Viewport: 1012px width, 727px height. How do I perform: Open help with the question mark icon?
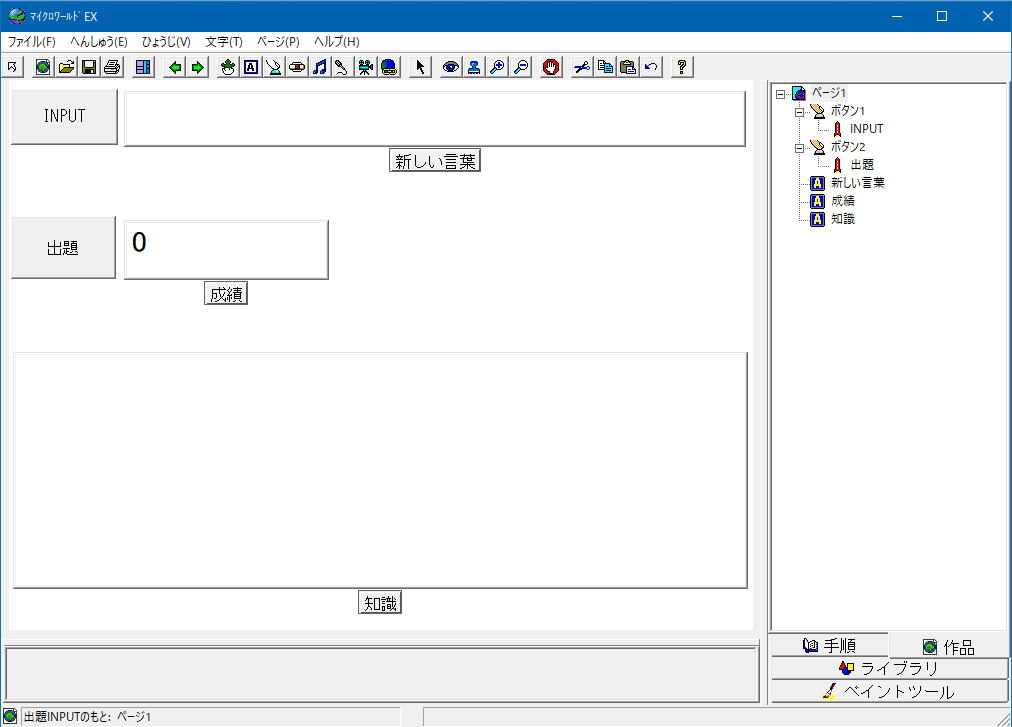click(x=682, y=67)
